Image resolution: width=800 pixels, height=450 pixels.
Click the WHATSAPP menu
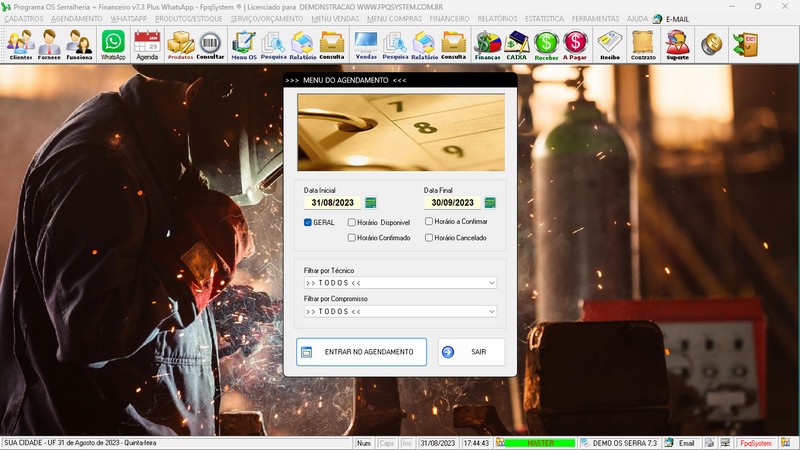[129, 19]
